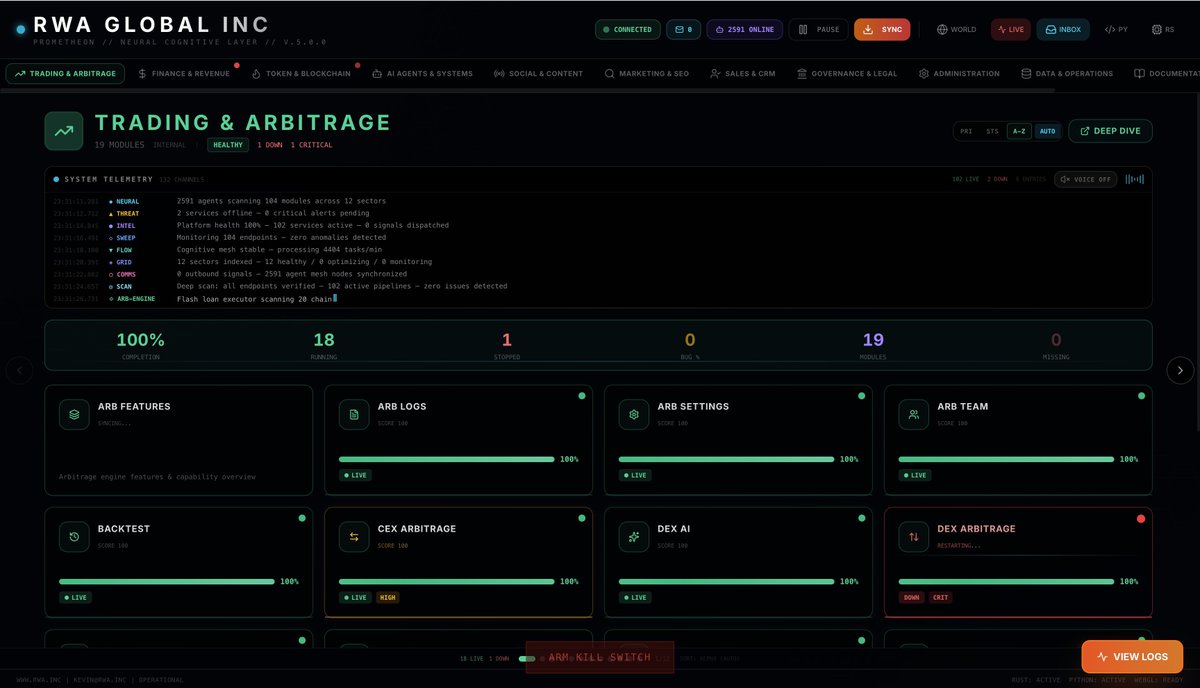Viewport: 1200px width, 688px height.
Task: Open the DEX Arbitrage card title
Action: click(976, 529)
